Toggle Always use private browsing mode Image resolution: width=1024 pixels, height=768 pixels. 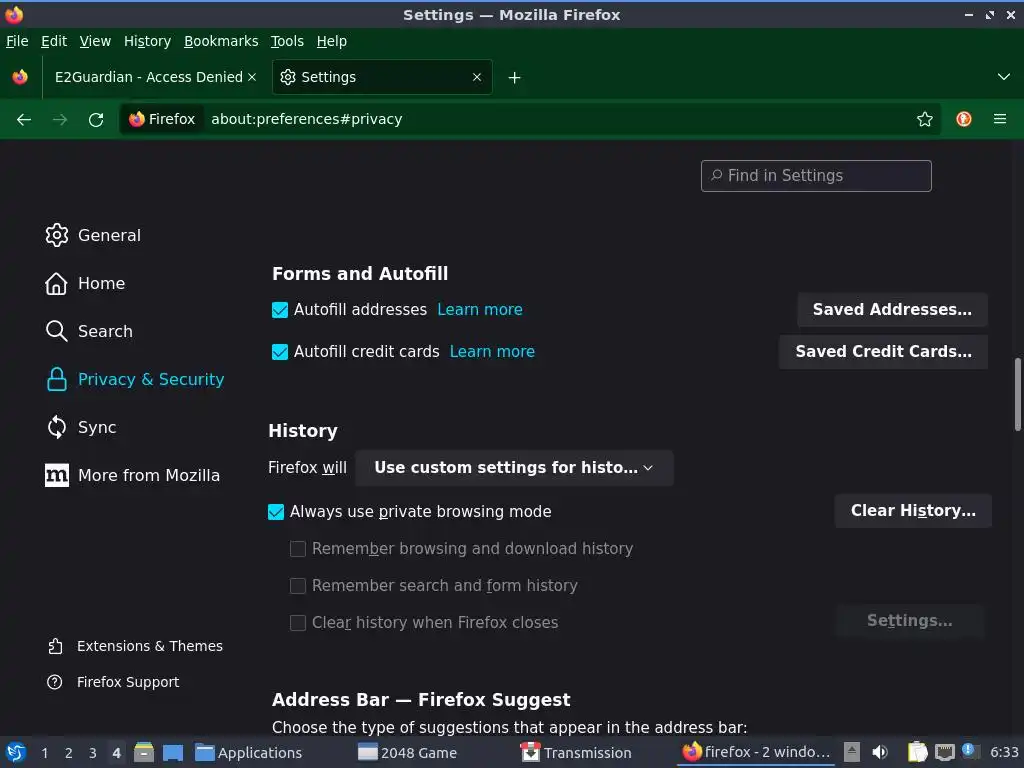pyautogui.click(x=276, y=511)
